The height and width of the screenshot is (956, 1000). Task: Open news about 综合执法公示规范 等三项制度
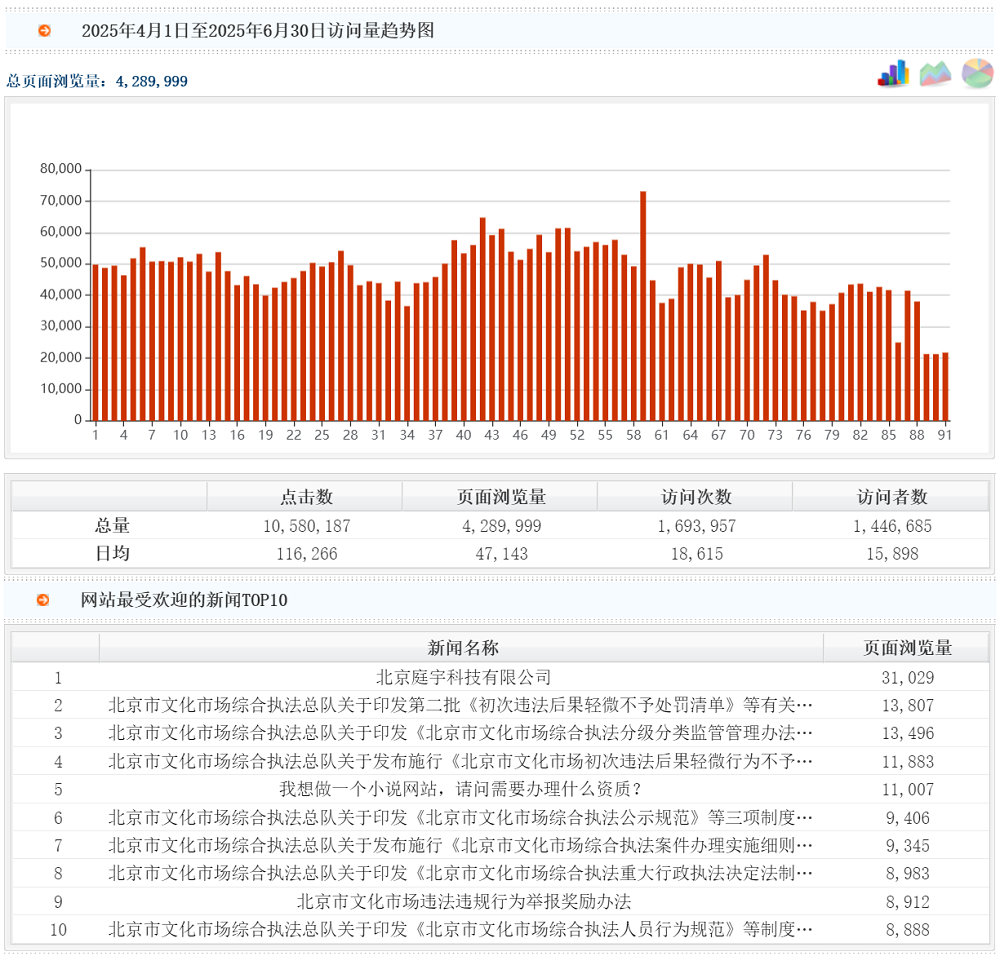460,818
